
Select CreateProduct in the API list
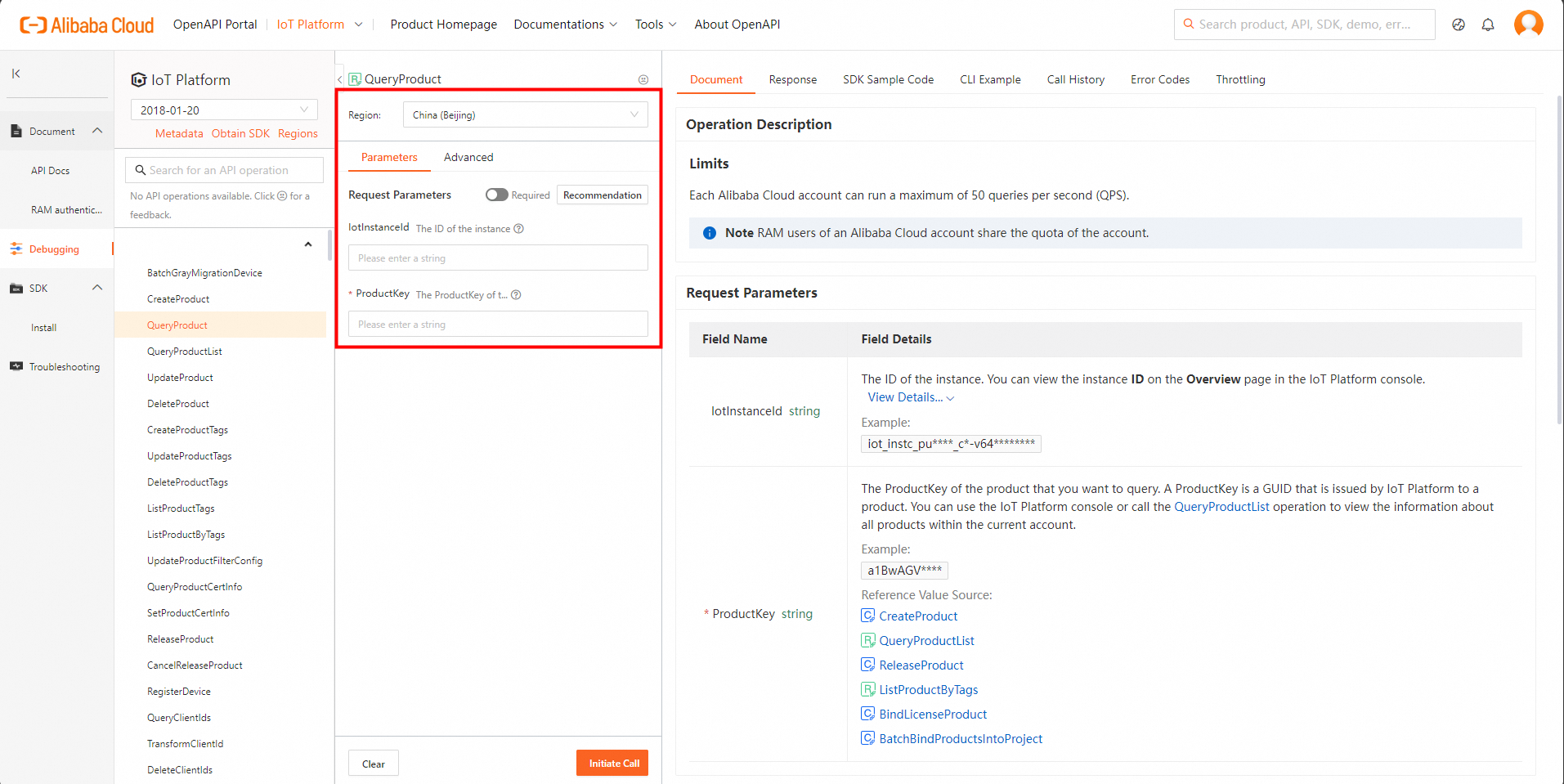(x=178, y=299)
